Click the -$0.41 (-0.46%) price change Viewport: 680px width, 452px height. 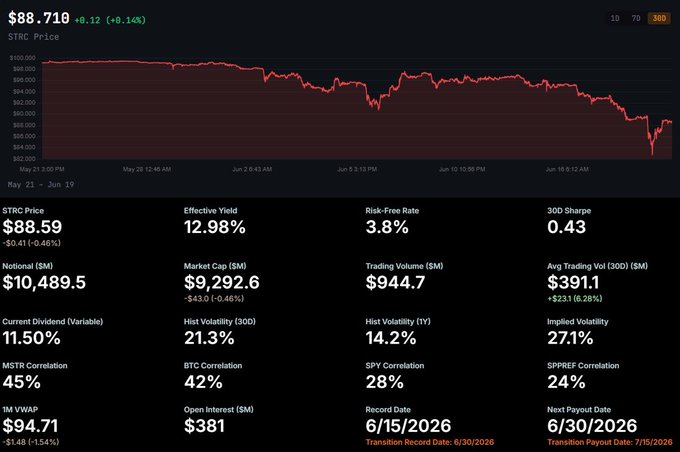coord(31,243)
